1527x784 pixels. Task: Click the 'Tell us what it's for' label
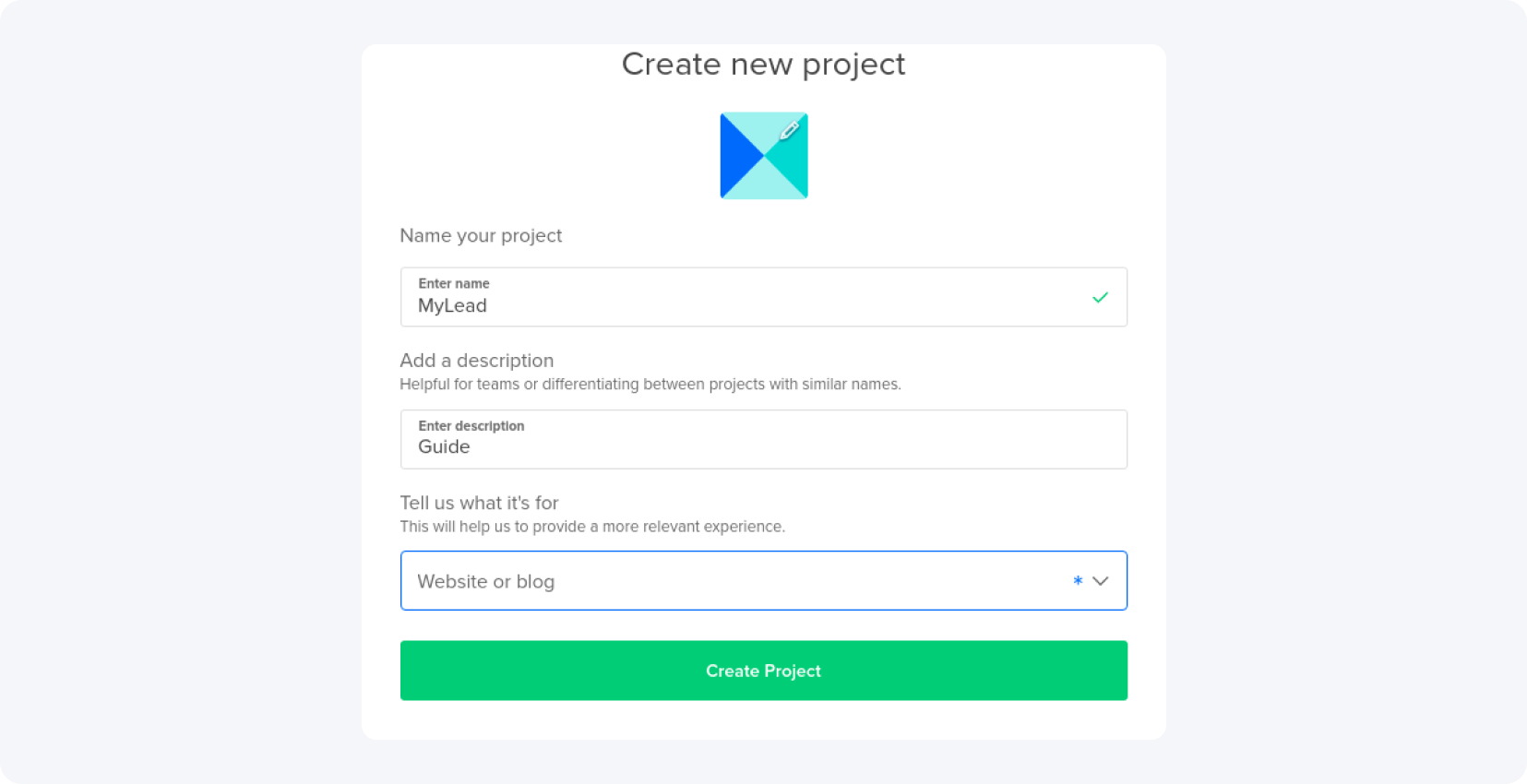(479, 503)
